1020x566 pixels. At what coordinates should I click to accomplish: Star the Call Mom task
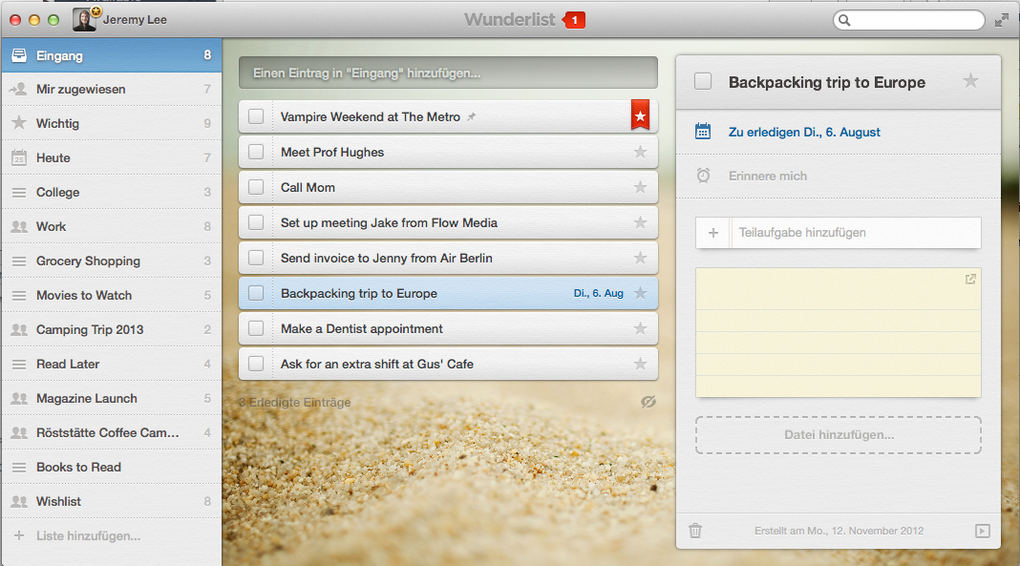point(640,187)
